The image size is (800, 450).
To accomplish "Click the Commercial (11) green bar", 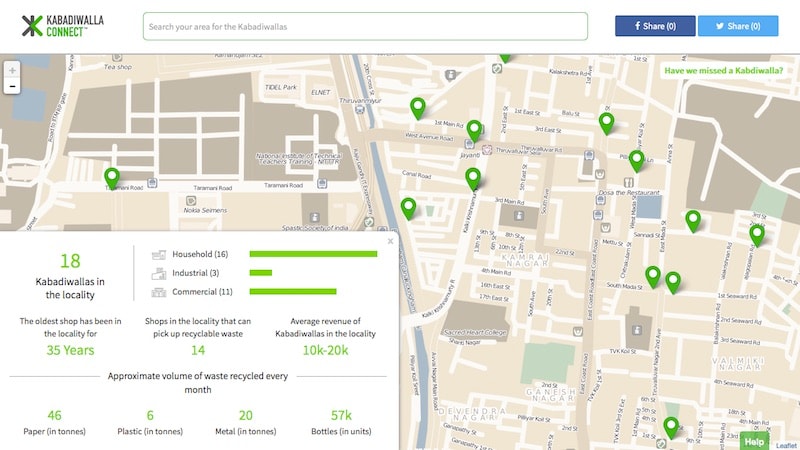I will coord(293,291).
